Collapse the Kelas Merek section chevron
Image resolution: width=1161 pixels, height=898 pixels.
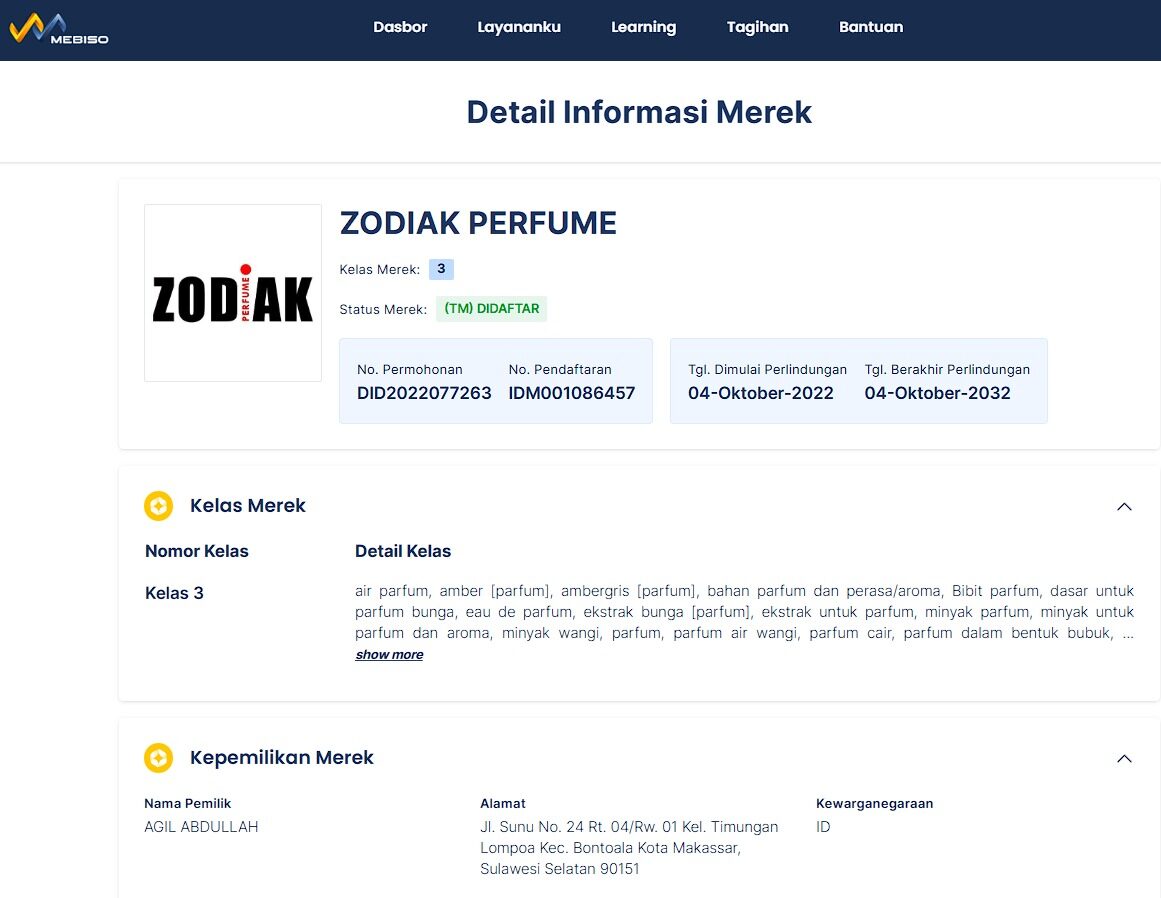1124,506
